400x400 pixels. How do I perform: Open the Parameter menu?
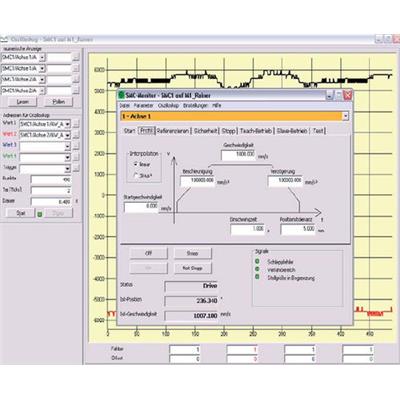143,105
